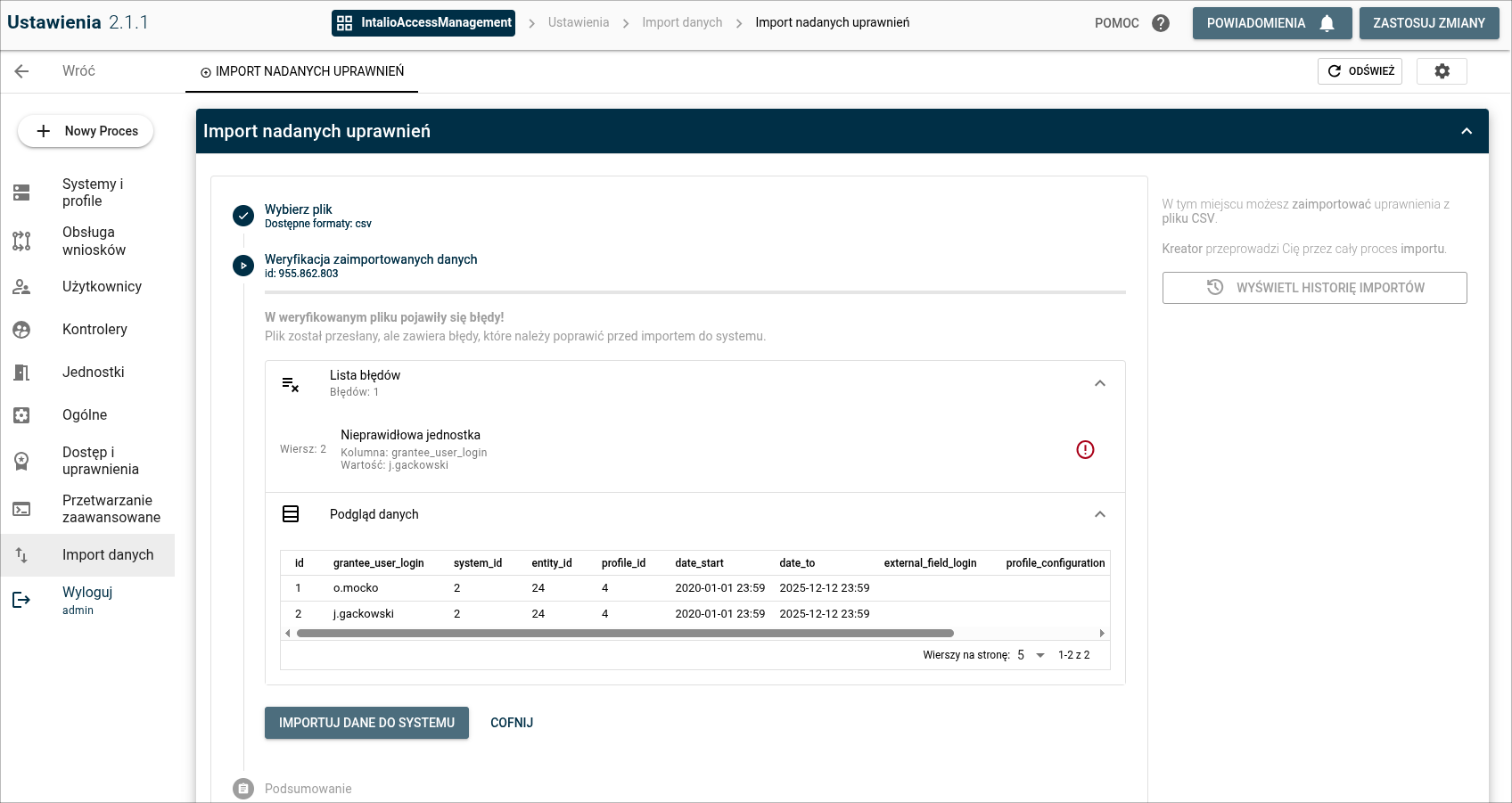Click Importuj dane do systemu button
1512x803 pixels.
tap(366, 723)
